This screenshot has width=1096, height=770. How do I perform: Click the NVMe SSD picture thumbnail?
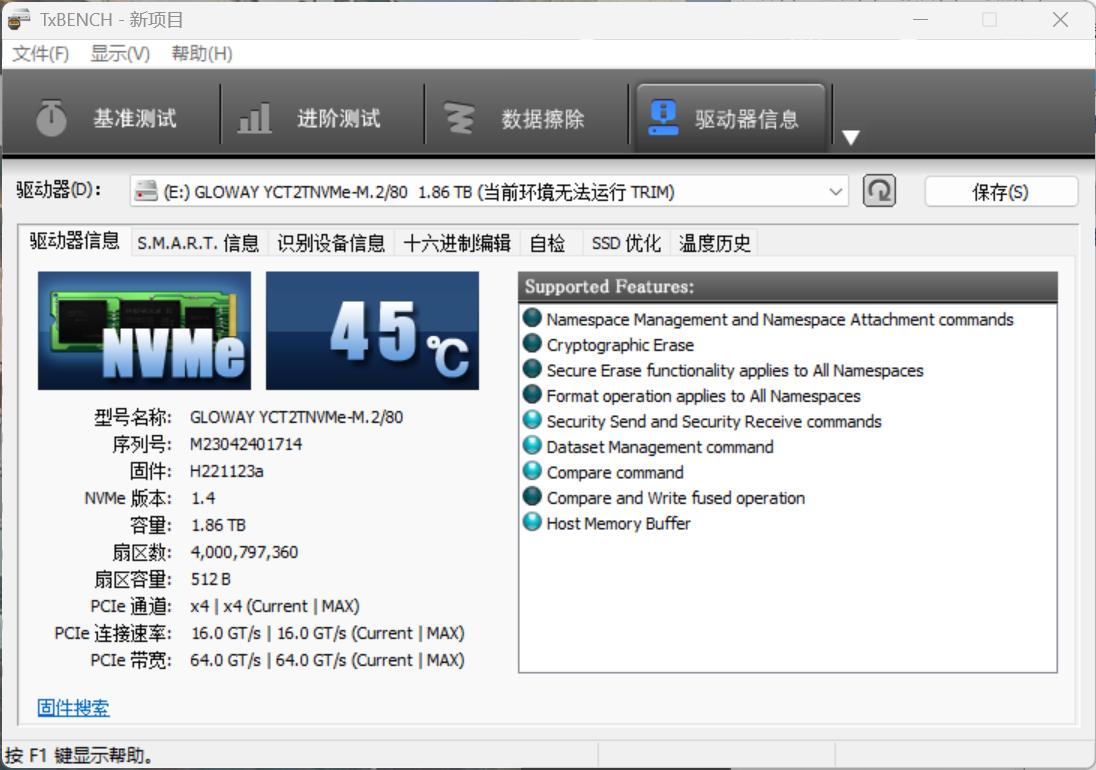tap(144, 330)
